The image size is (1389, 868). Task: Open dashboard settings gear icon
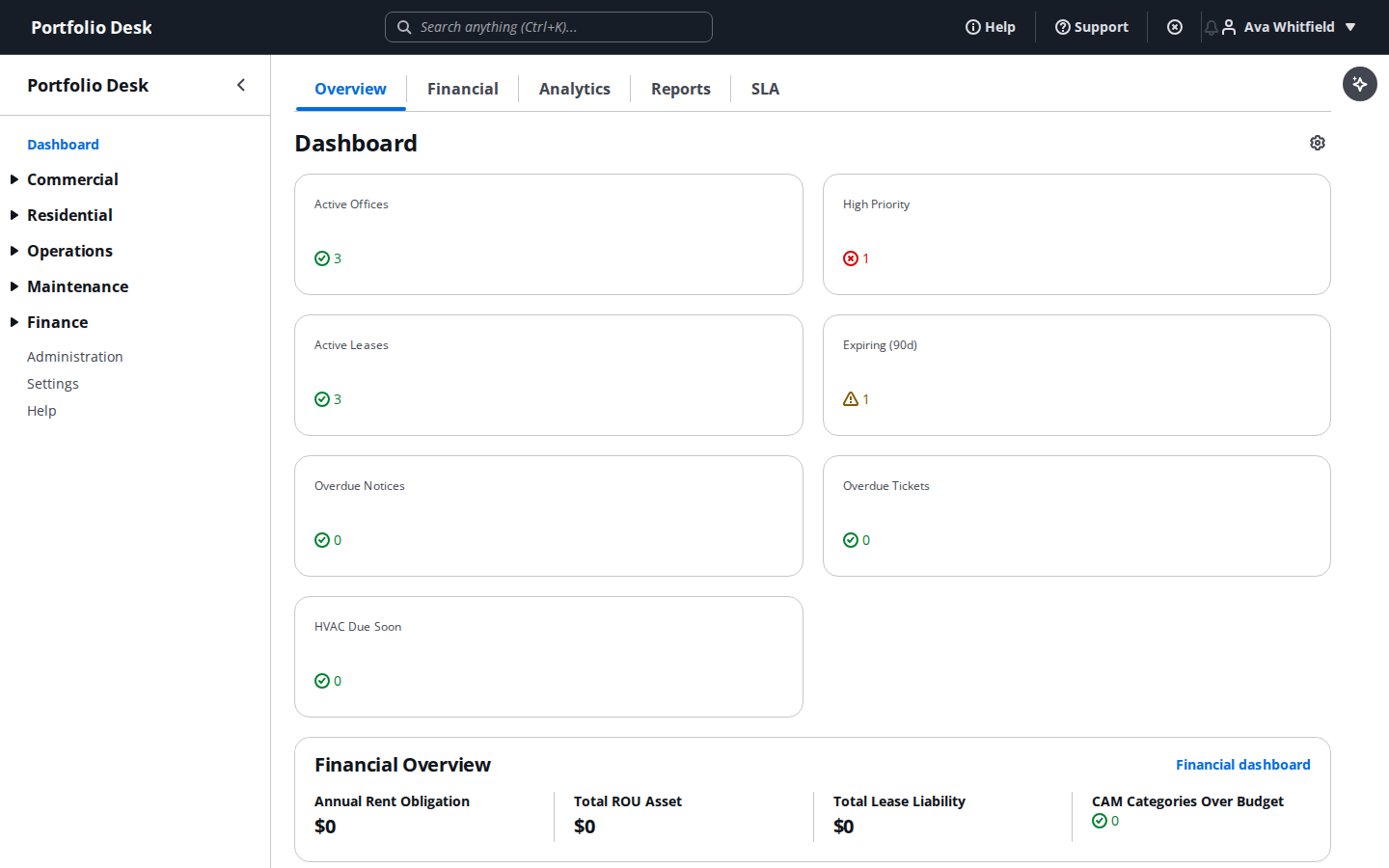click(1318, 143)
